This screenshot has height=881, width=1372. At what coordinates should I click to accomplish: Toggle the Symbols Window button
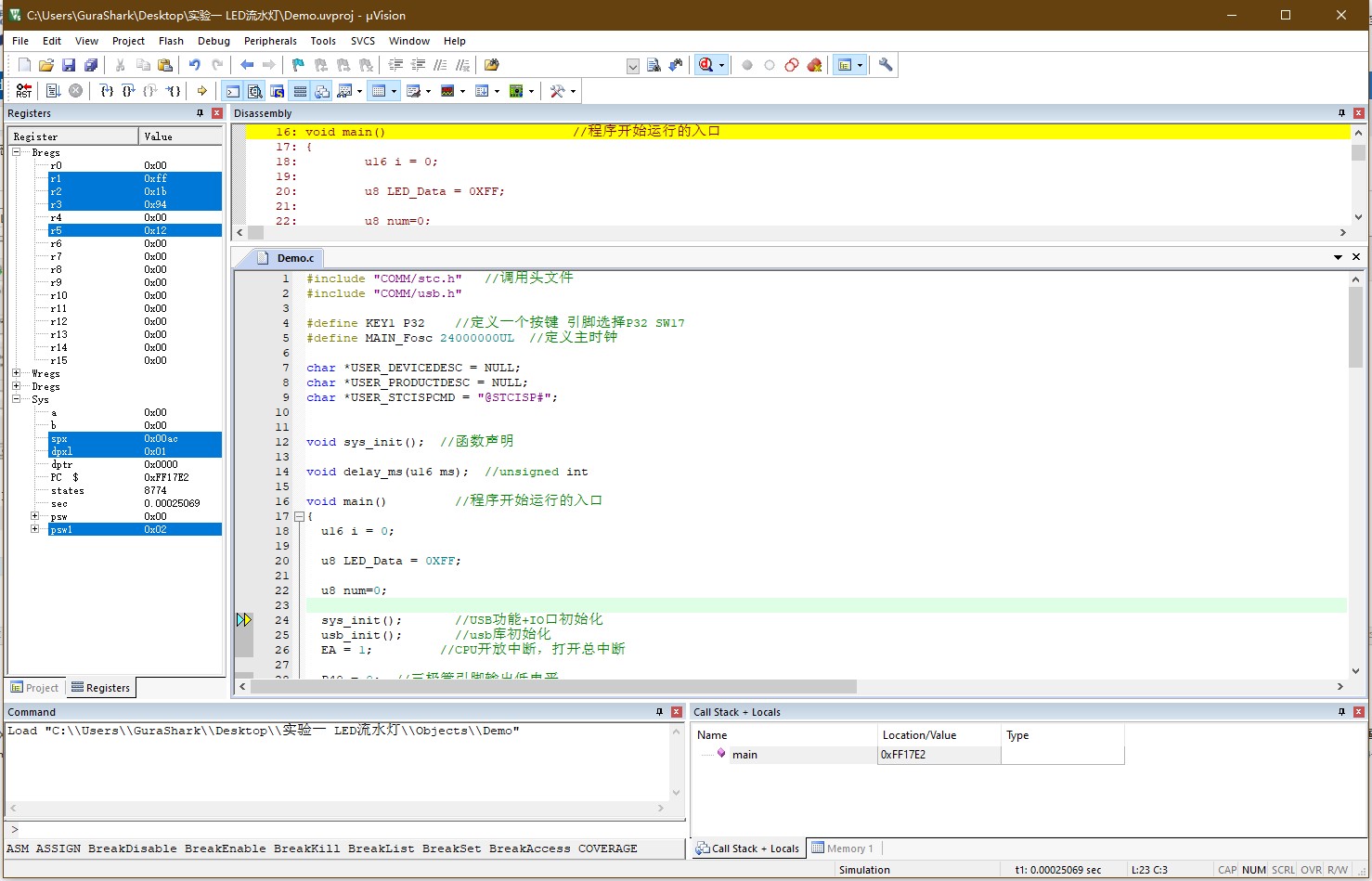pos(277,91)
